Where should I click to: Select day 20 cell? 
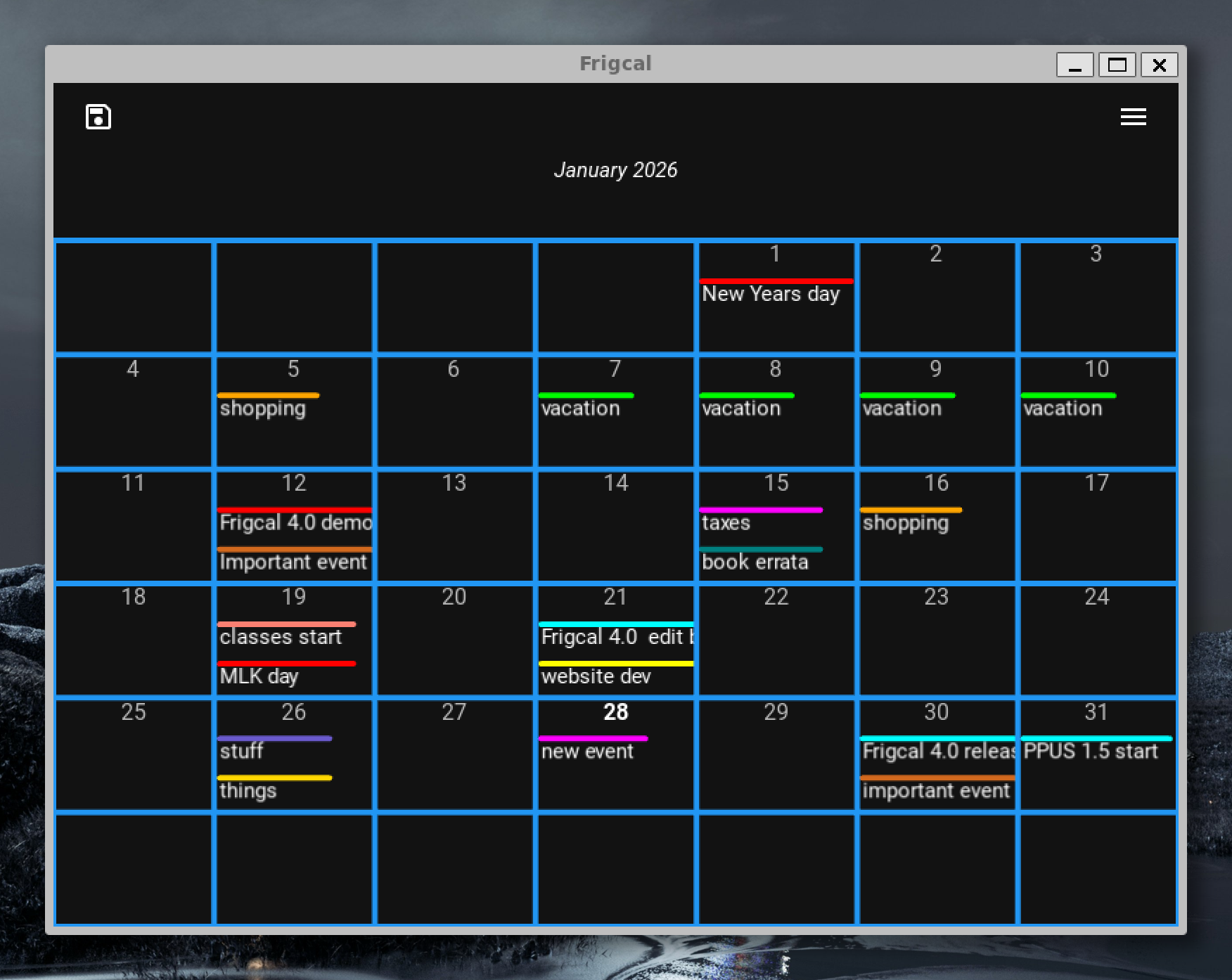pyautogui.click(x=455, y=640)
